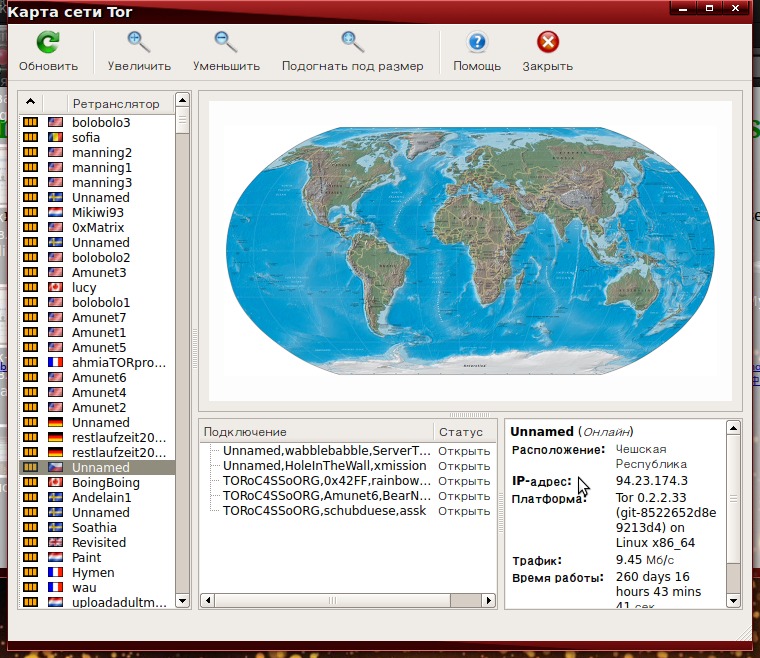The width and height of the screenshot is (760, 658).
Task: Select relay wau
Action: pos(97,587)
